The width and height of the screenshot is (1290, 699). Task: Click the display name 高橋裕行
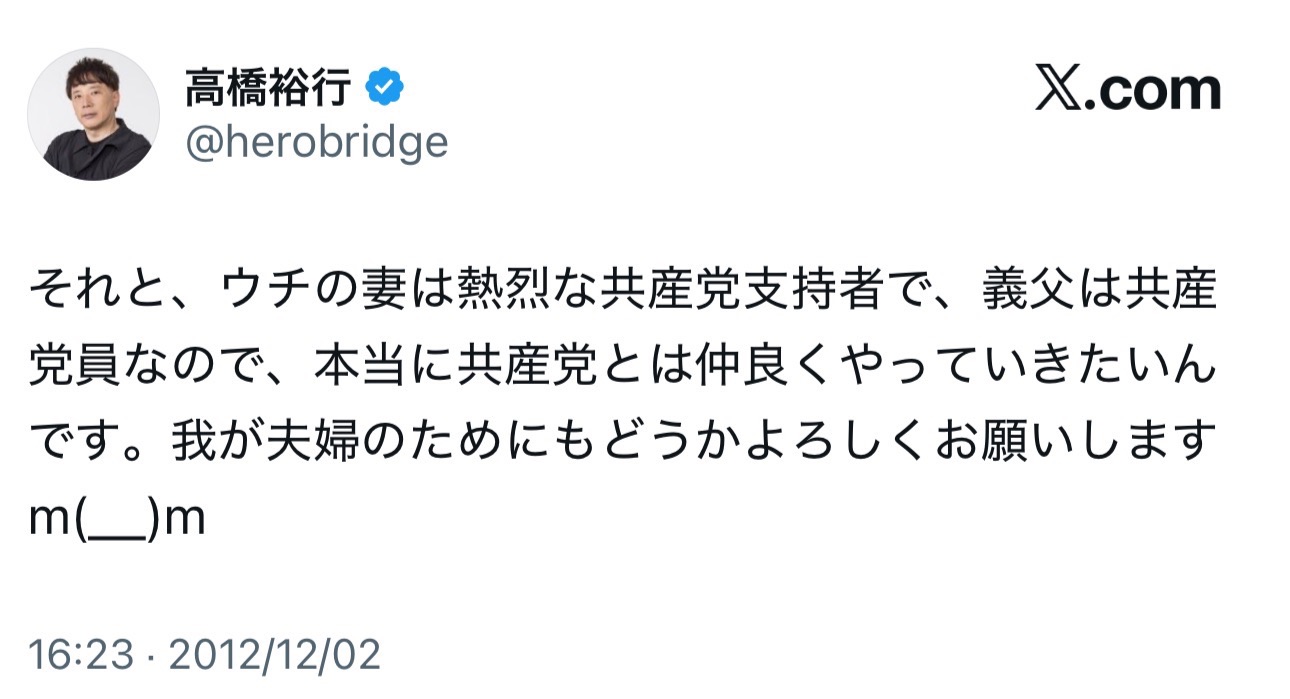pos(268,90)
